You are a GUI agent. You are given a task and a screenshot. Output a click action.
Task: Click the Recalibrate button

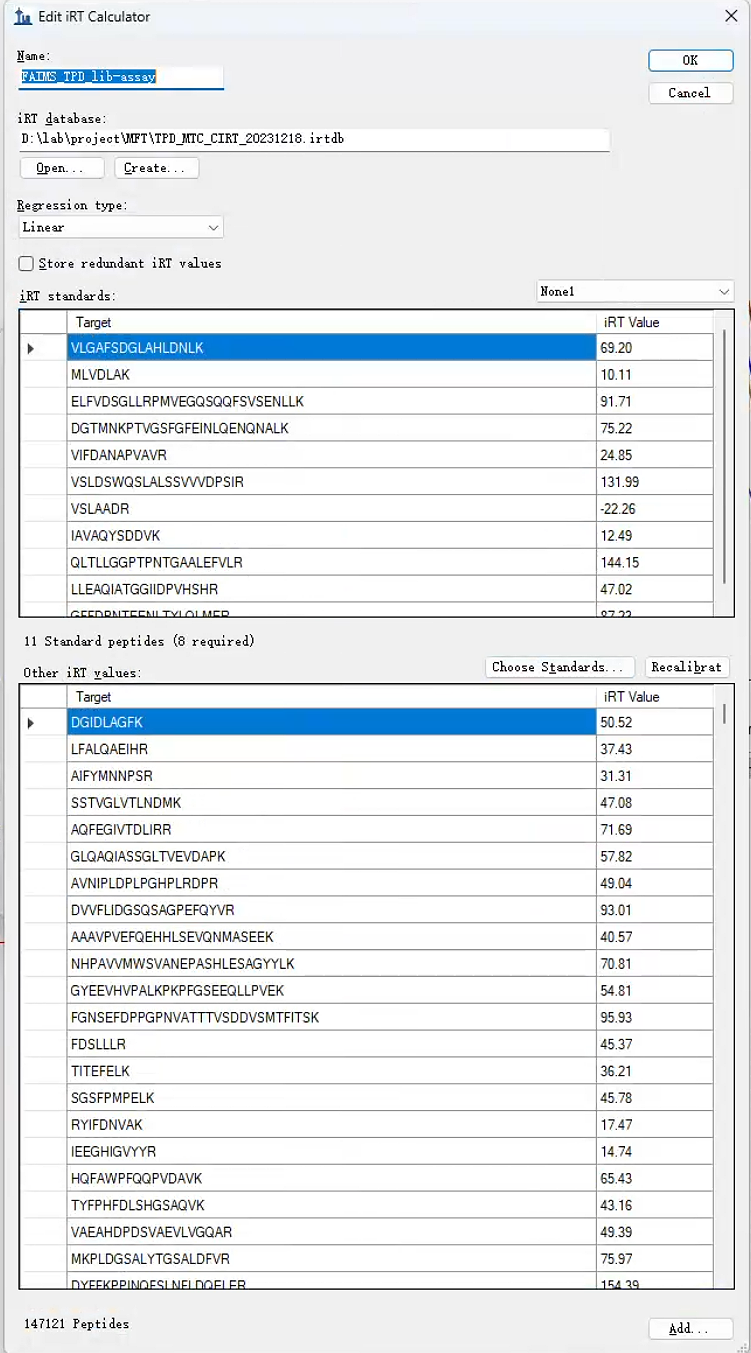[x=686, y=667]
